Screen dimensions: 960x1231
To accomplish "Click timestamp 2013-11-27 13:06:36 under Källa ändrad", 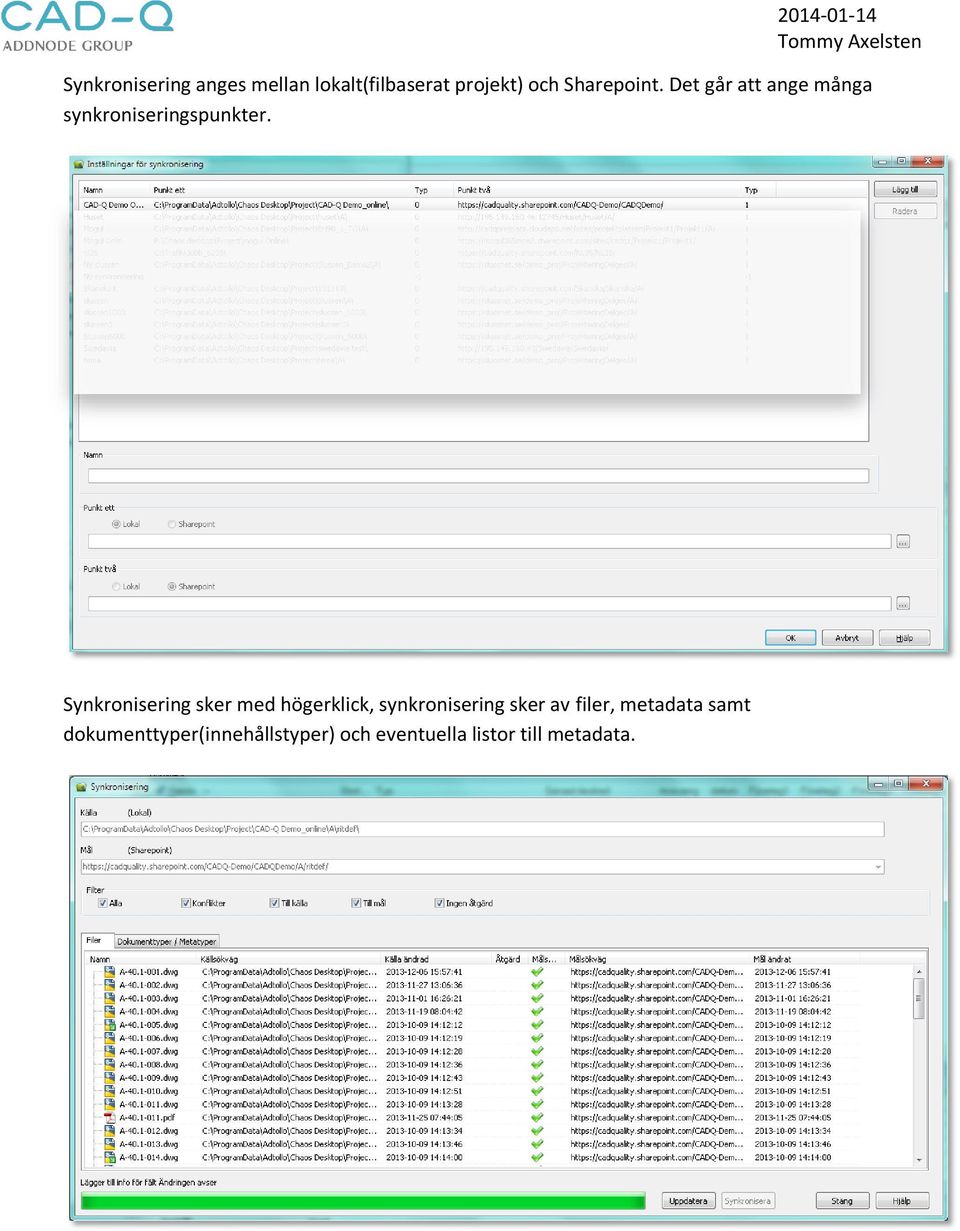I will coord(424,985).
